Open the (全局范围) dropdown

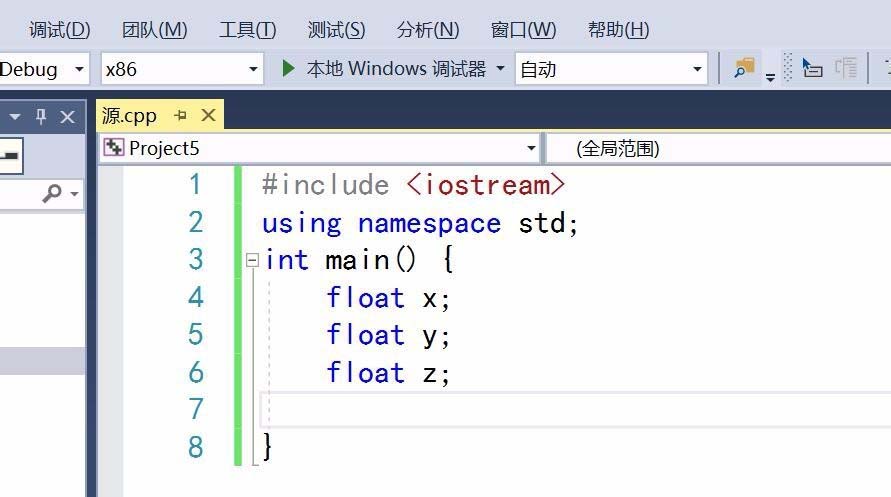coord(719,149)
